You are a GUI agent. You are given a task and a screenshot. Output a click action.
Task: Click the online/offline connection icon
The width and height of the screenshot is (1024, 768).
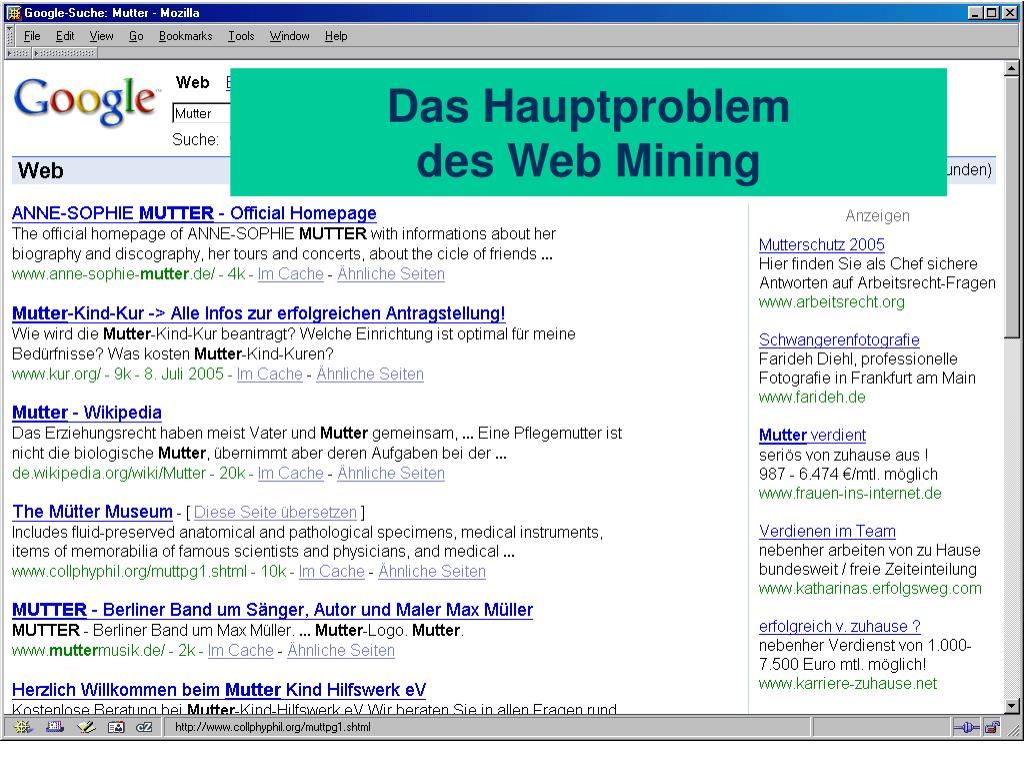tap(965, 727)
